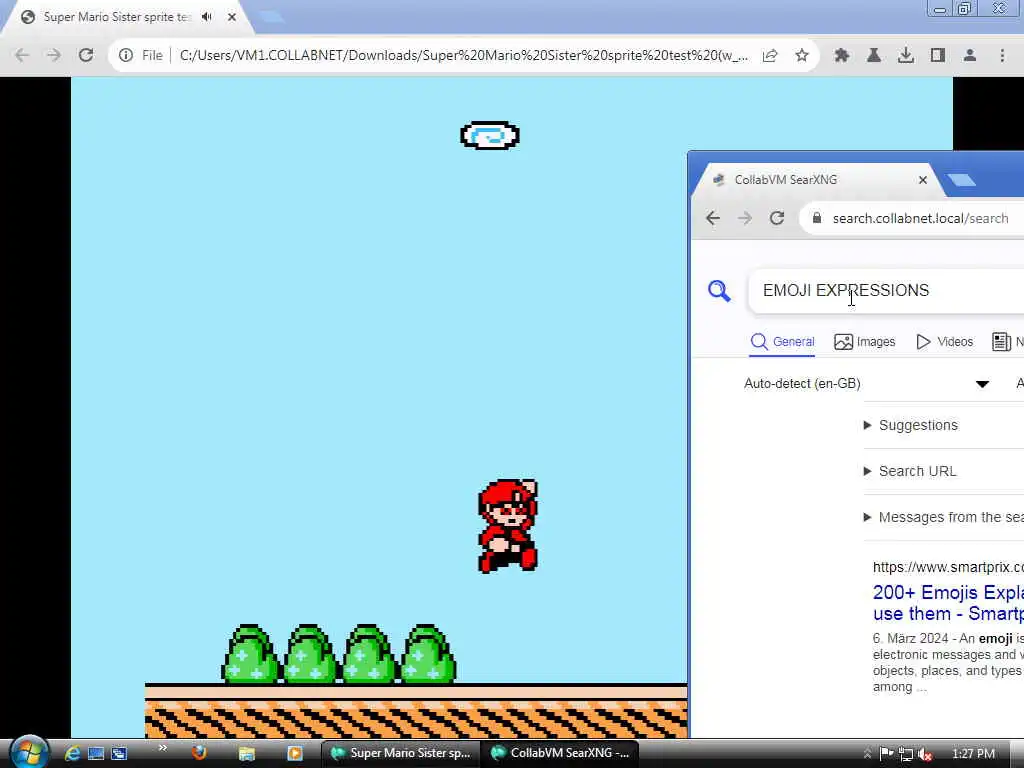Click the Chrome Labs flask icon
The width and height of the screenshot is (1024, 768).
click(874, 56)
